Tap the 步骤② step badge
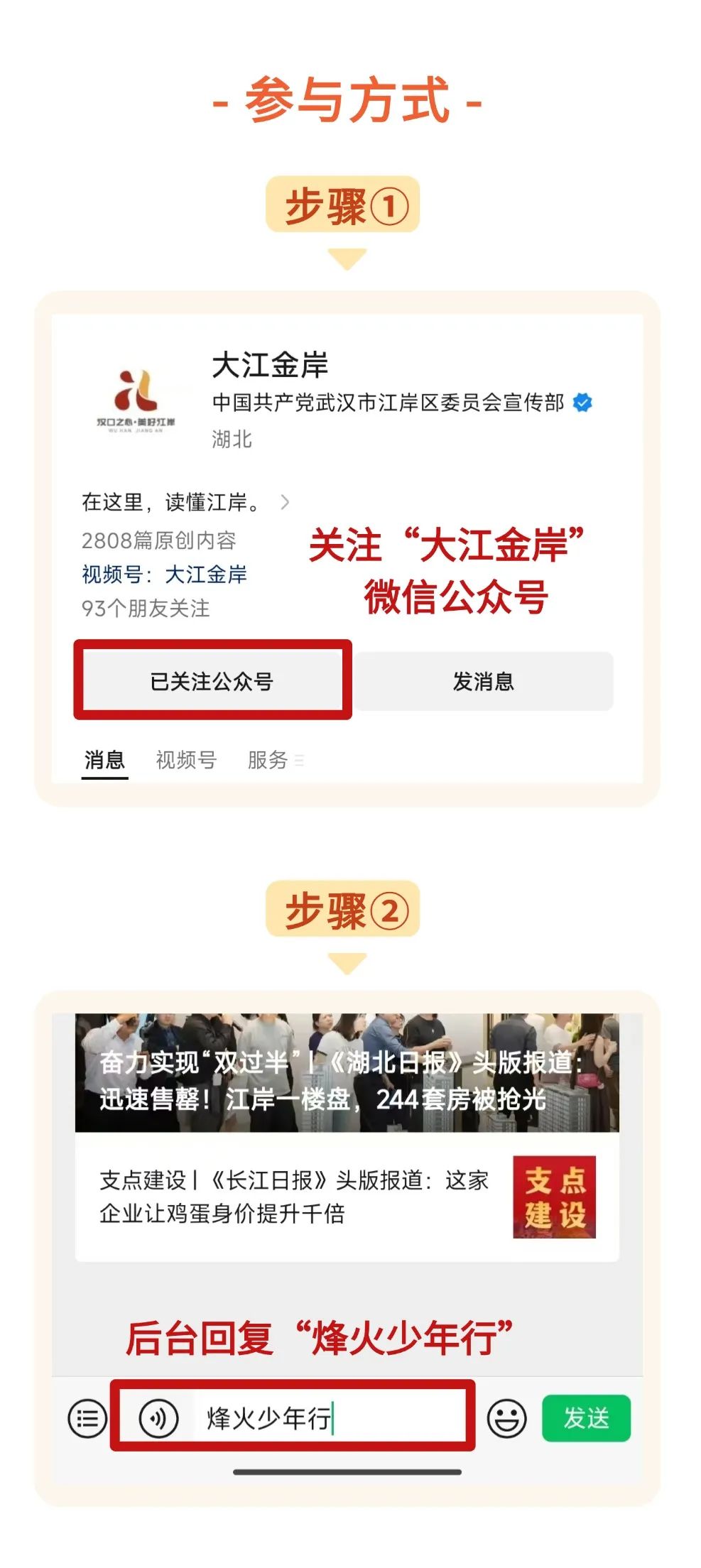The height and width of the screenshot is (1568, 701). (x=342, y=910)
